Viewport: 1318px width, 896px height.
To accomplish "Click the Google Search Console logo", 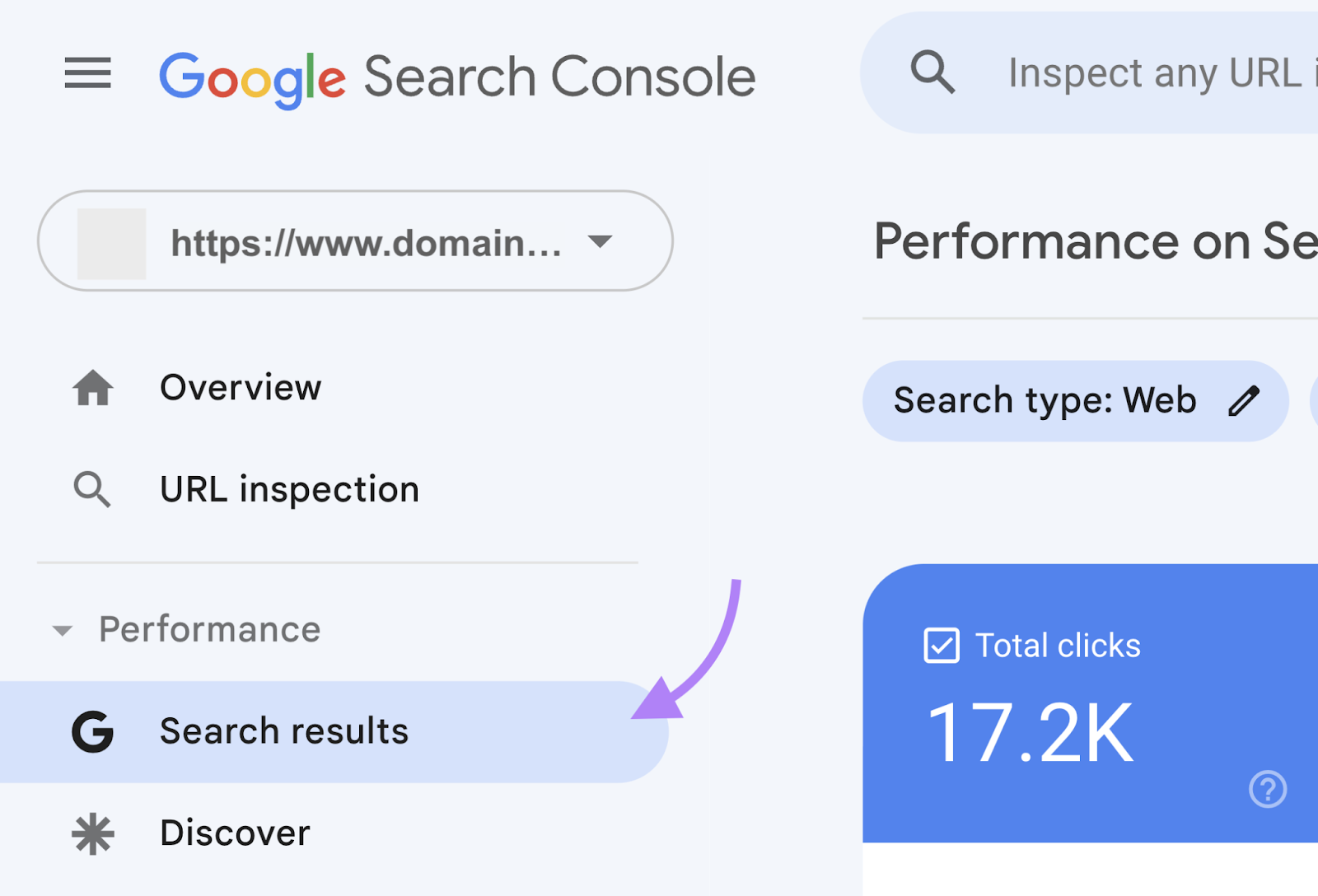I will pyautogui.click(x=457, y=76).
